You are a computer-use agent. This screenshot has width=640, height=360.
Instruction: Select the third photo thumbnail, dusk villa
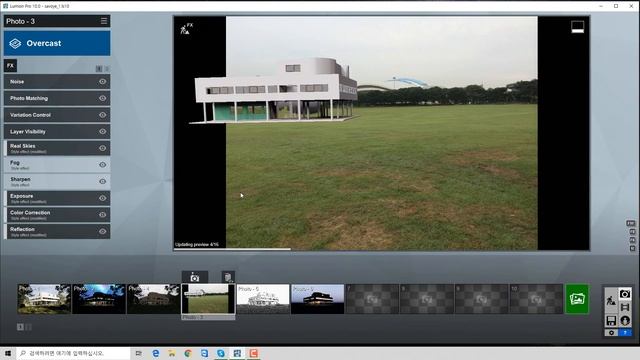[153, 299]
